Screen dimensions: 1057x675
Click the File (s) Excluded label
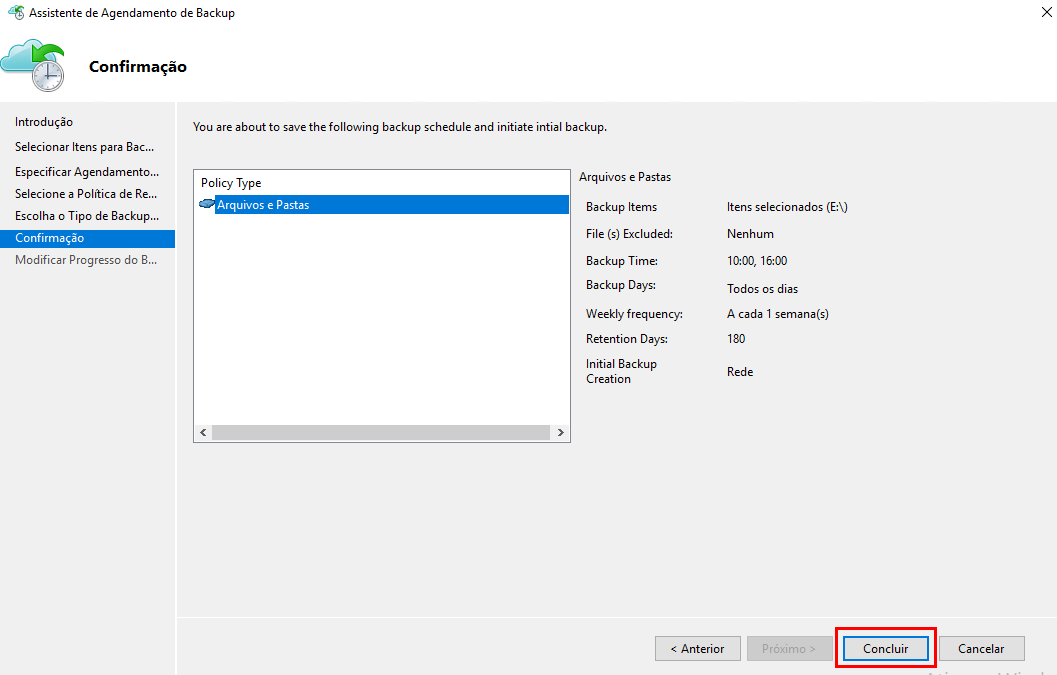[x=630, y=234]
